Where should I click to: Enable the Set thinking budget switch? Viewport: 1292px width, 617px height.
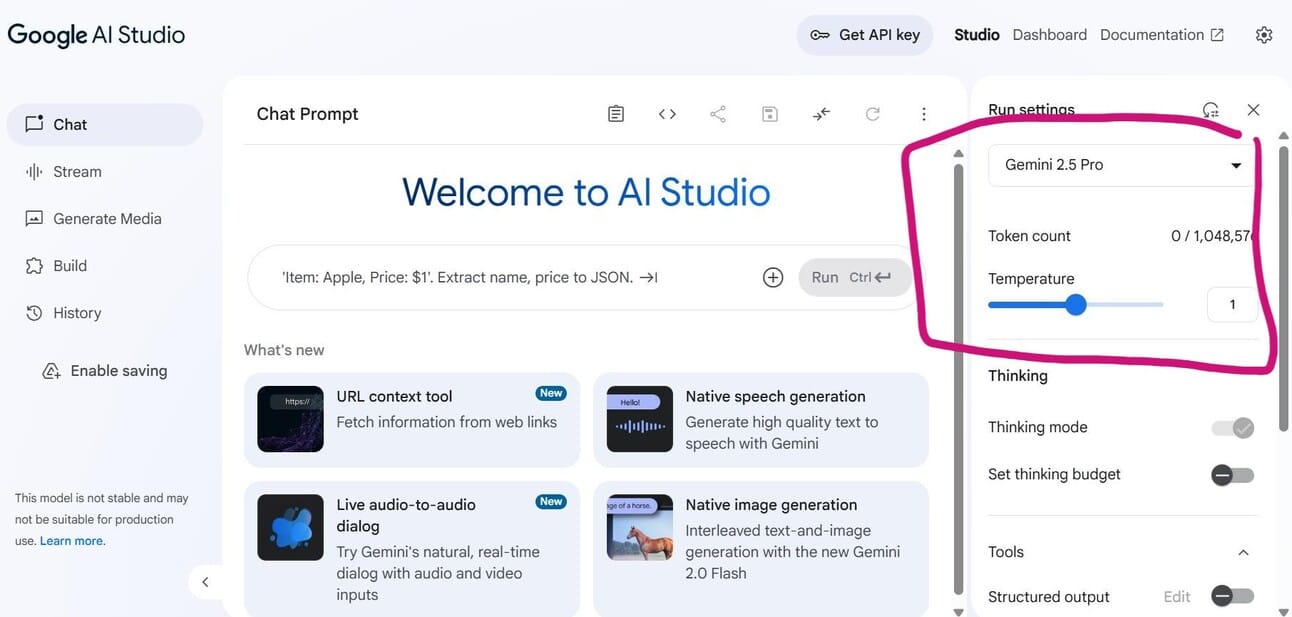coord(1232,475)
